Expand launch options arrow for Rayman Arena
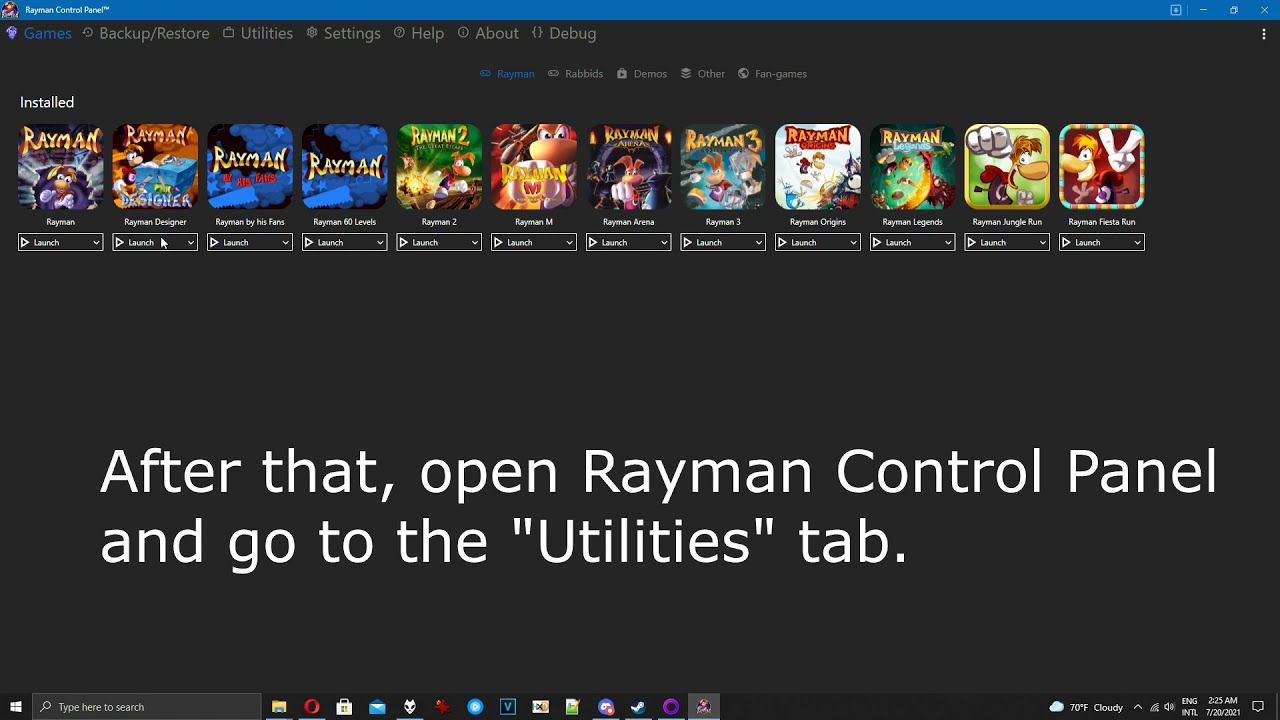The height and width of the screenshot is (720, 1280). pos(664,242)
